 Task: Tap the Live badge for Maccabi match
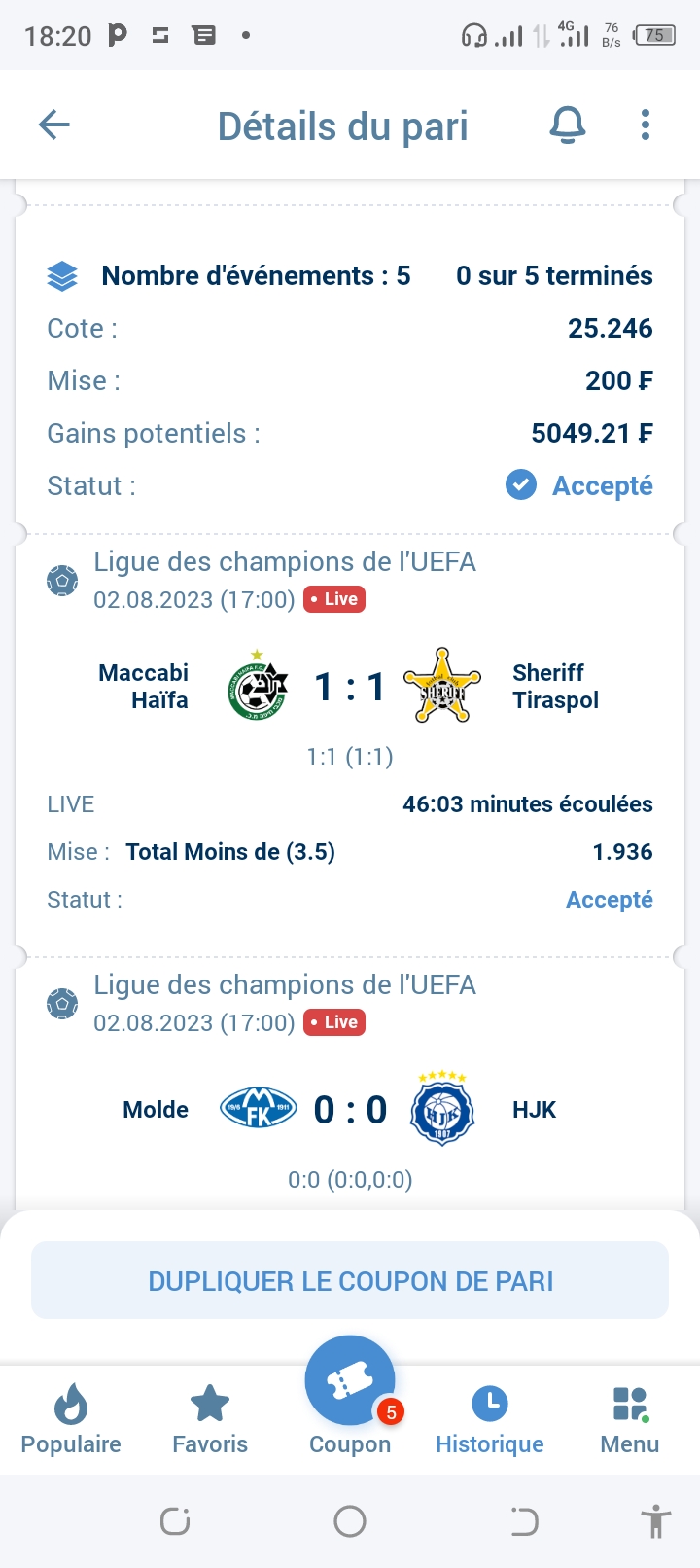334,599
